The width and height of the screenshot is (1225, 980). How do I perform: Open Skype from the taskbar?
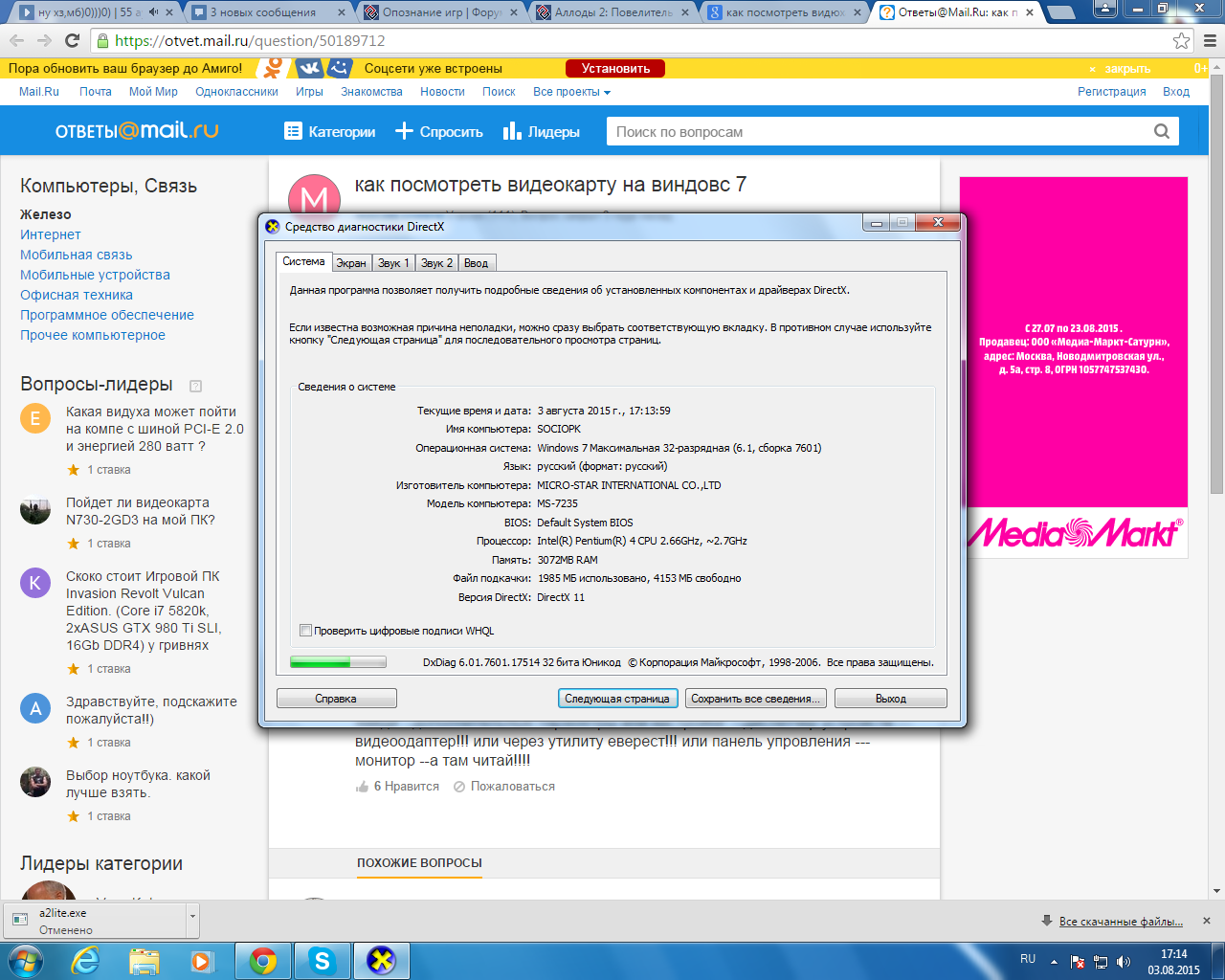323,960
